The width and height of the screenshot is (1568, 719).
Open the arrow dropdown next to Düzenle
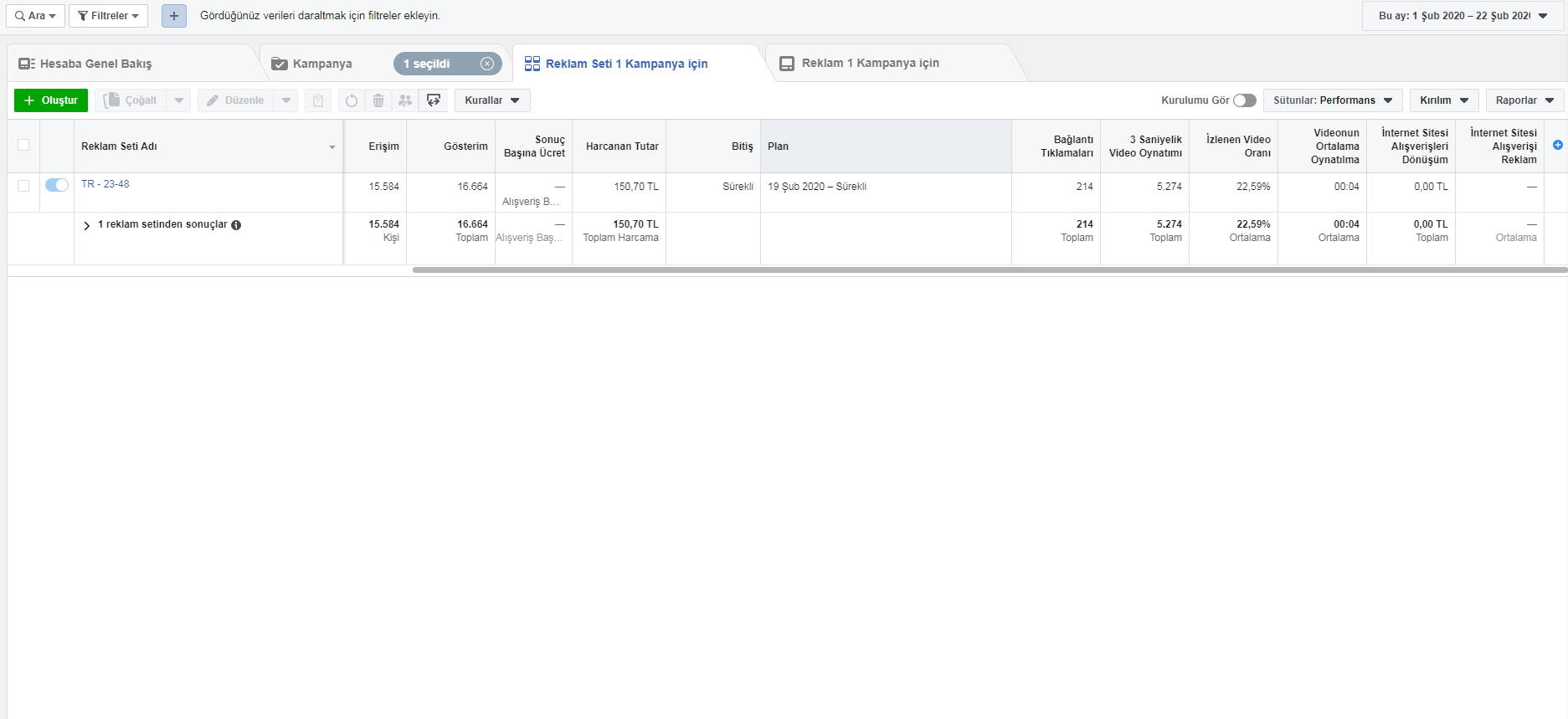(286, 100)
